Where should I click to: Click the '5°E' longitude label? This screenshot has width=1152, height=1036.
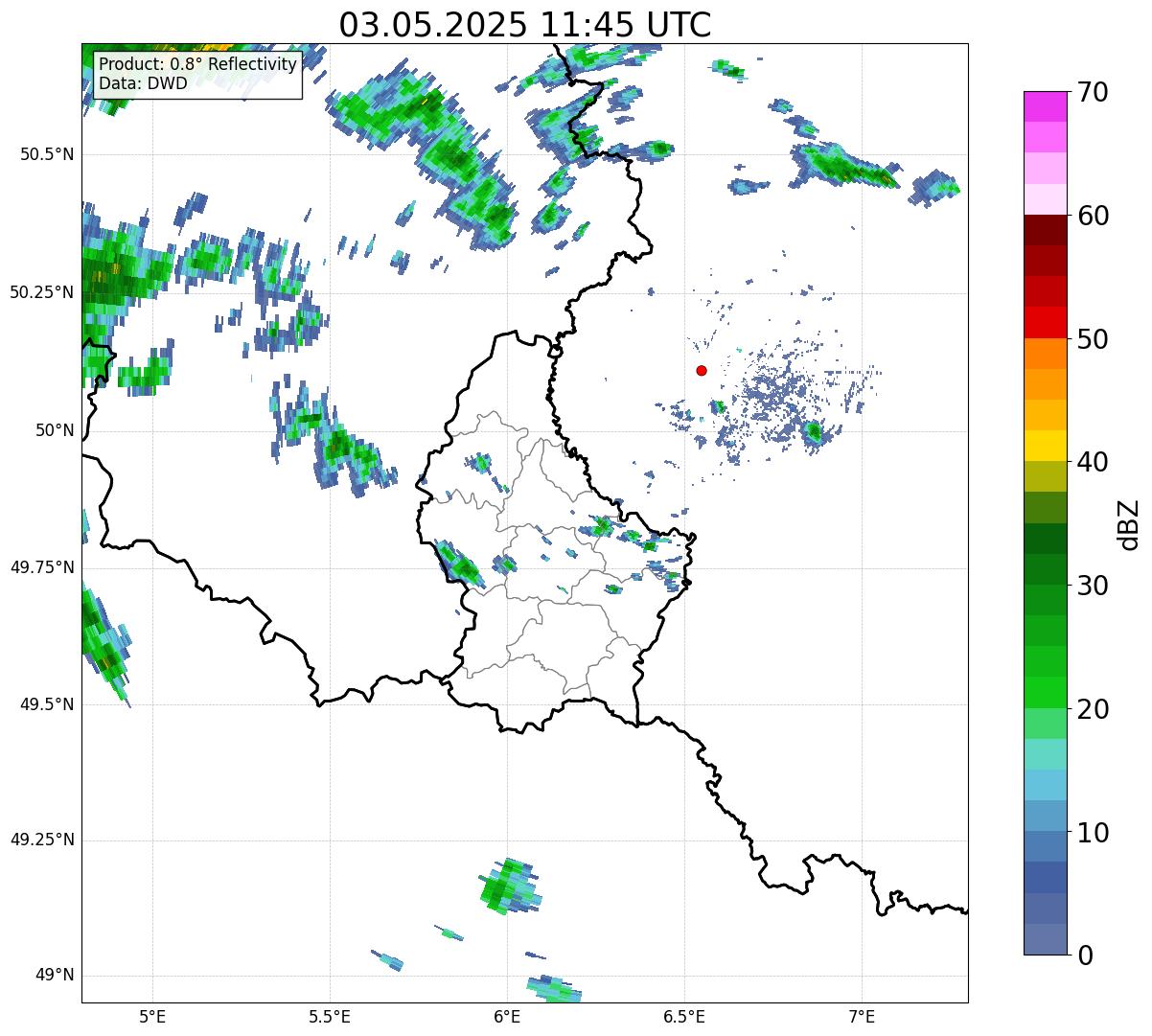153,1016
